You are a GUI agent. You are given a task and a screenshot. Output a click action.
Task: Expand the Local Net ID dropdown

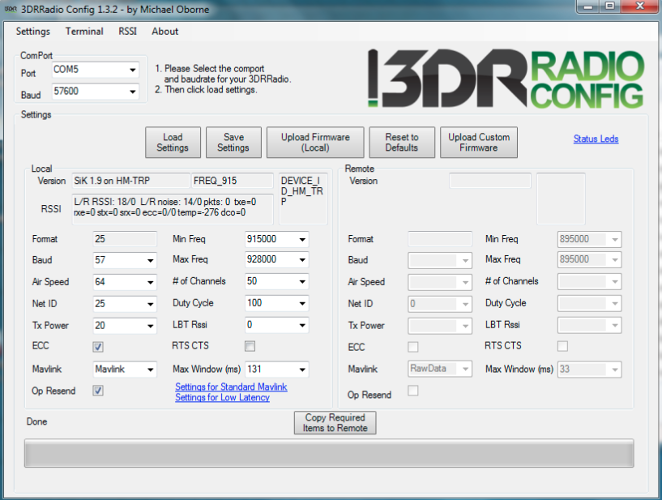coord(150,304)
